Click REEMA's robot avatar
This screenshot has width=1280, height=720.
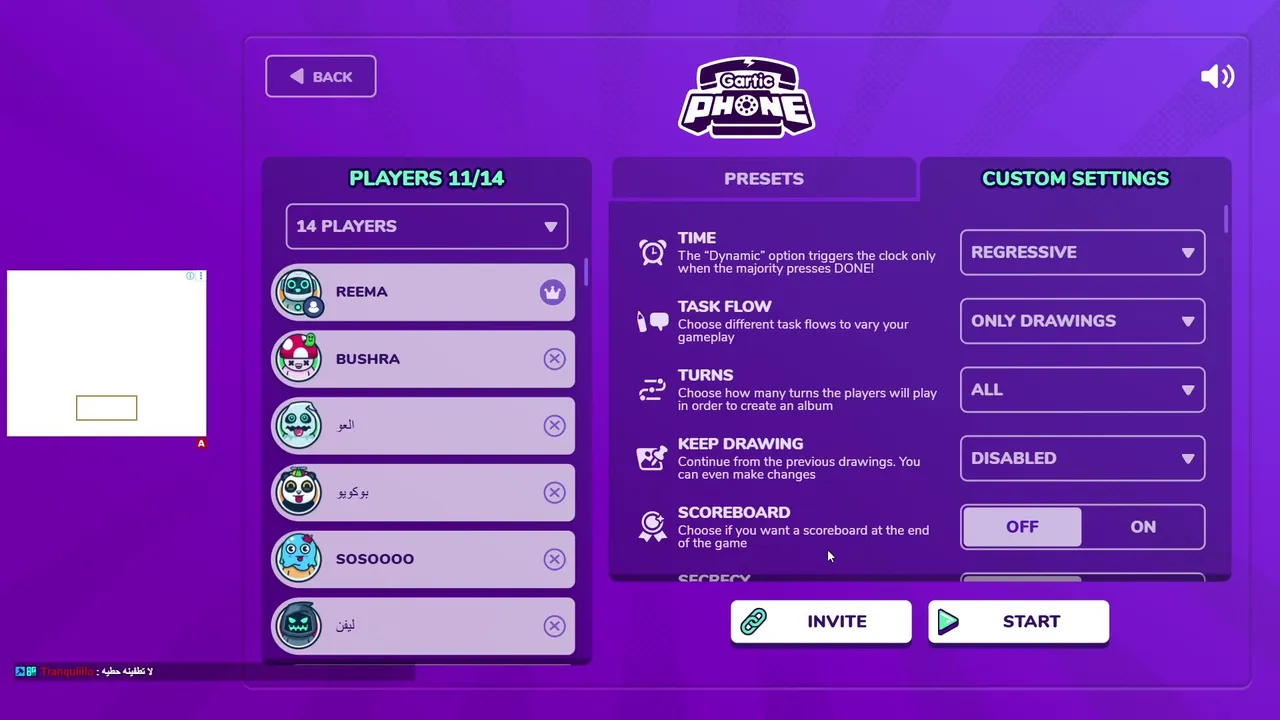(x=298, y=292)
